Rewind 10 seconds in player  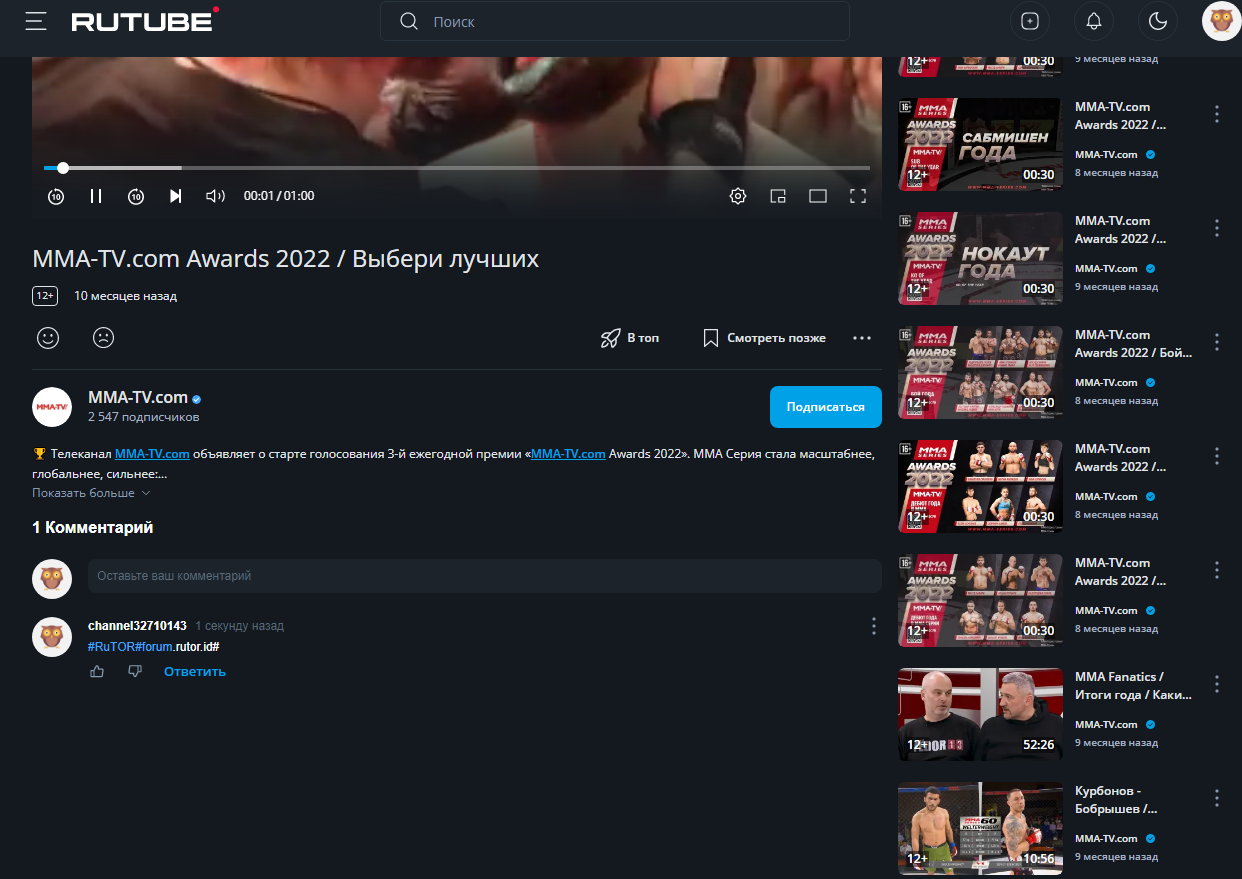56,196
